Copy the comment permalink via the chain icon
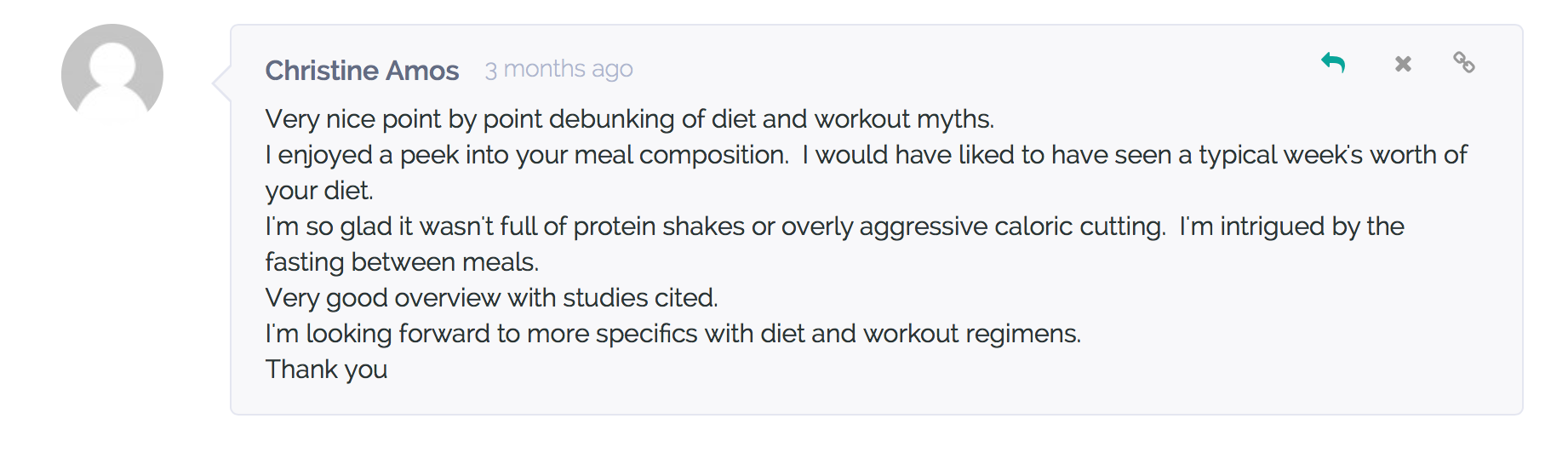Image resolution: width=1568 pixels, height=470 pixels. [1464, 62]
